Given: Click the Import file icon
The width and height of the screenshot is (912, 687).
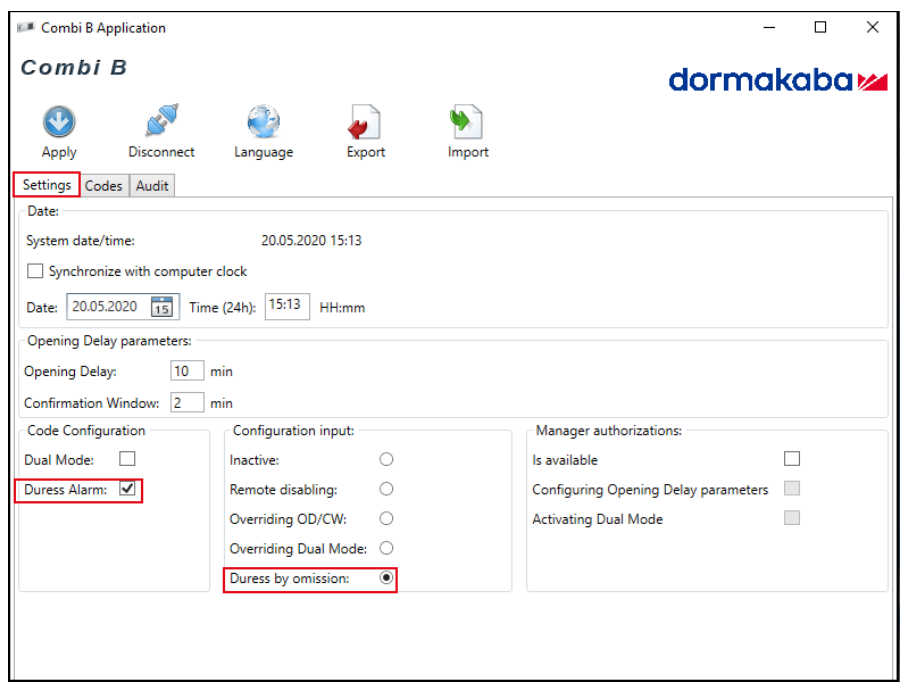Looking at the screenshot, I should pos(467,122).
